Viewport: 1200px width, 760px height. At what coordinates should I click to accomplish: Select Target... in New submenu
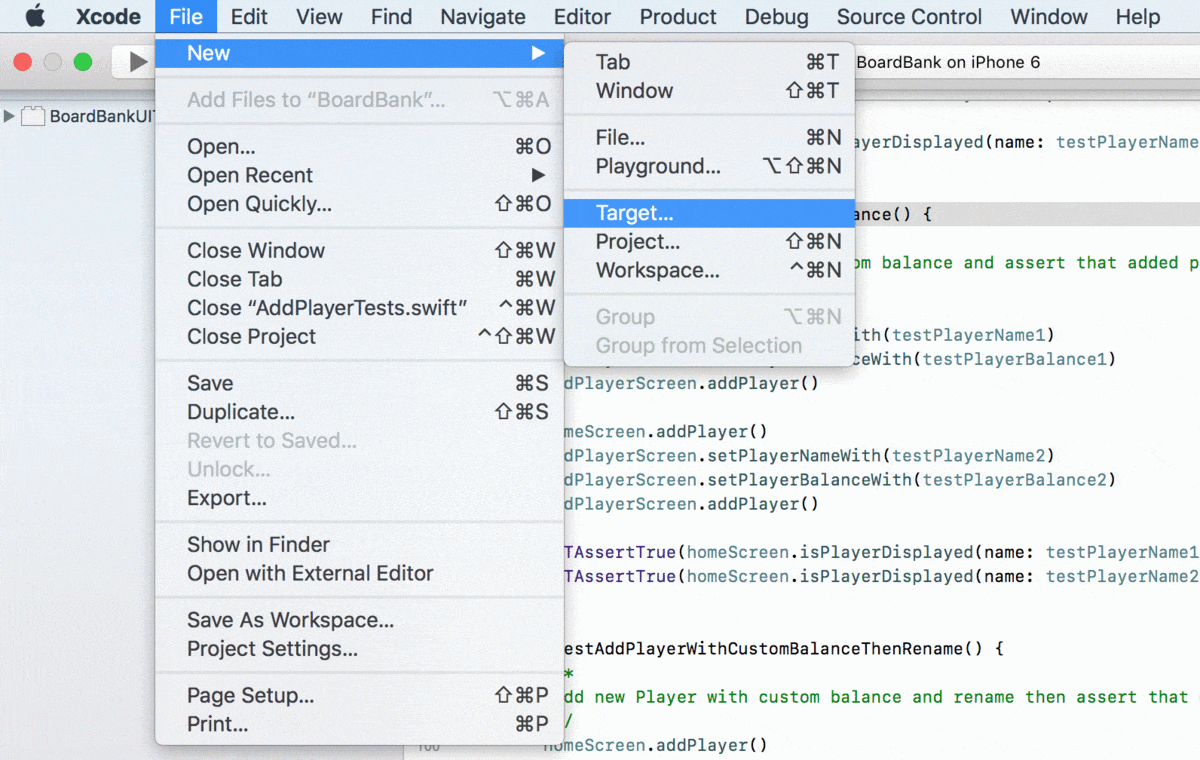(709, 213)
